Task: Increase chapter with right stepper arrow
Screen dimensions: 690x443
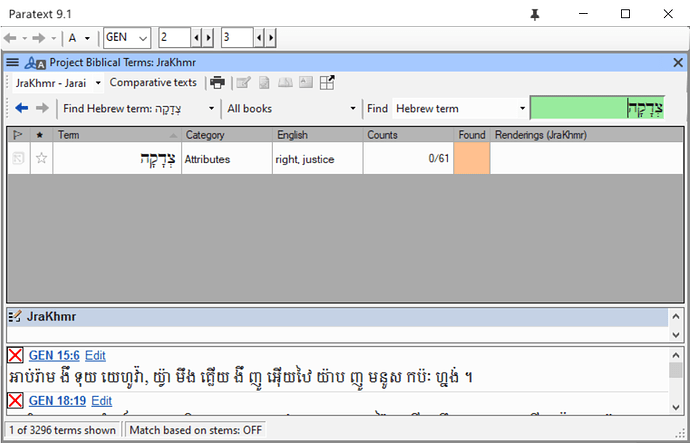Action: pos(208,38)
